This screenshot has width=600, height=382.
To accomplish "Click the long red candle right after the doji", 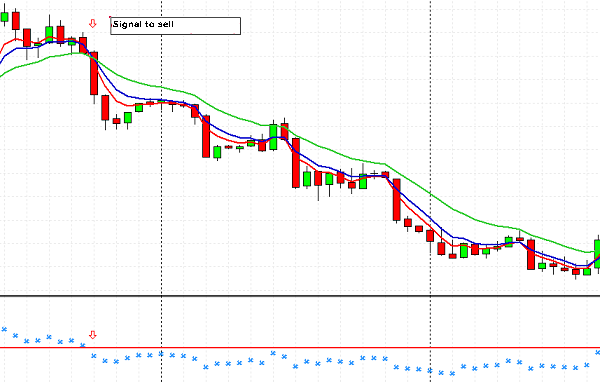I will 397,200.
